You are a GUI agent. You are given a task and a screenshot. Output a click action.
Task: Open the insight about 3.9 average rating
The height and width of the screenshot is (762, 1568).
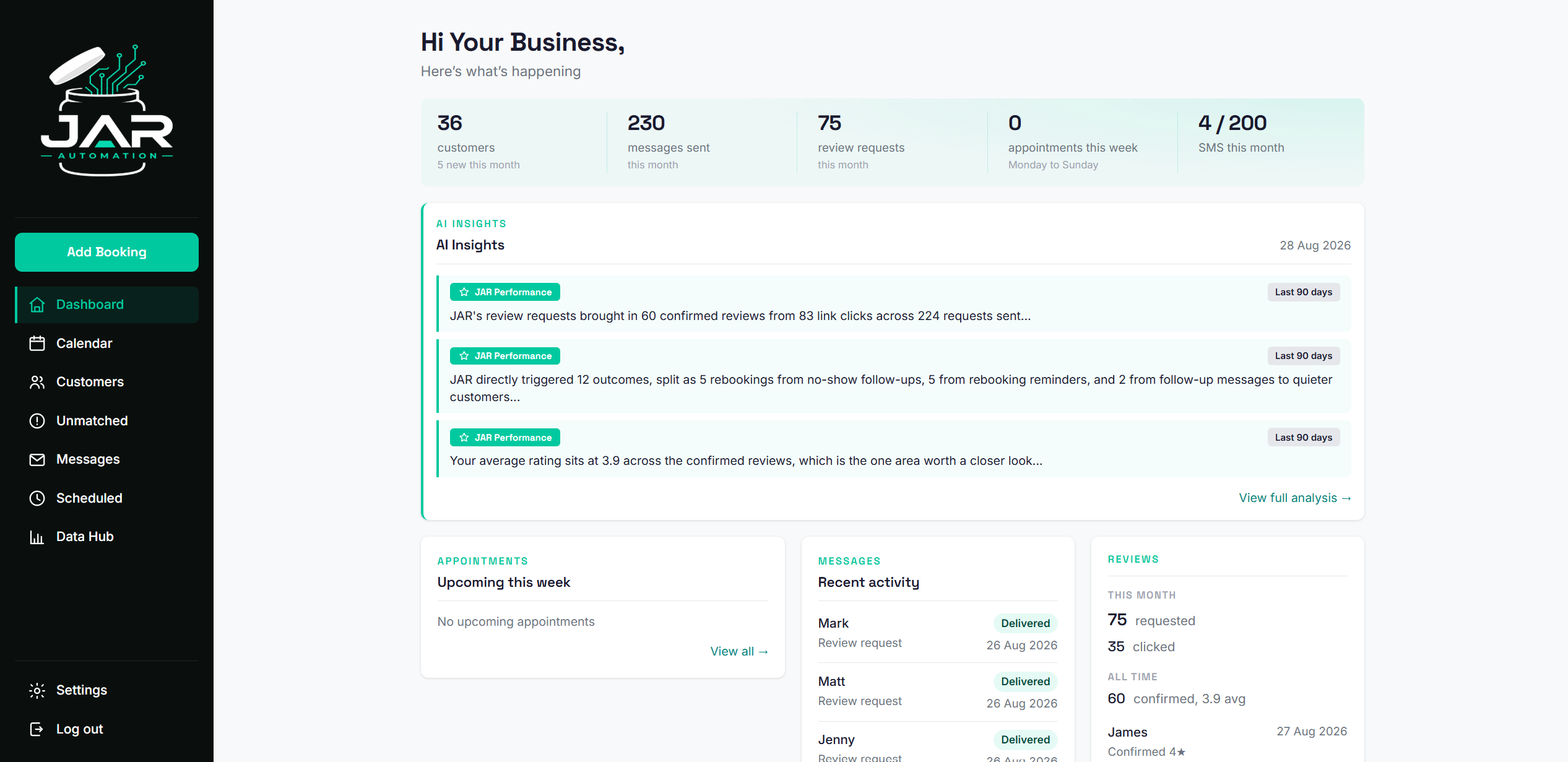893,449
